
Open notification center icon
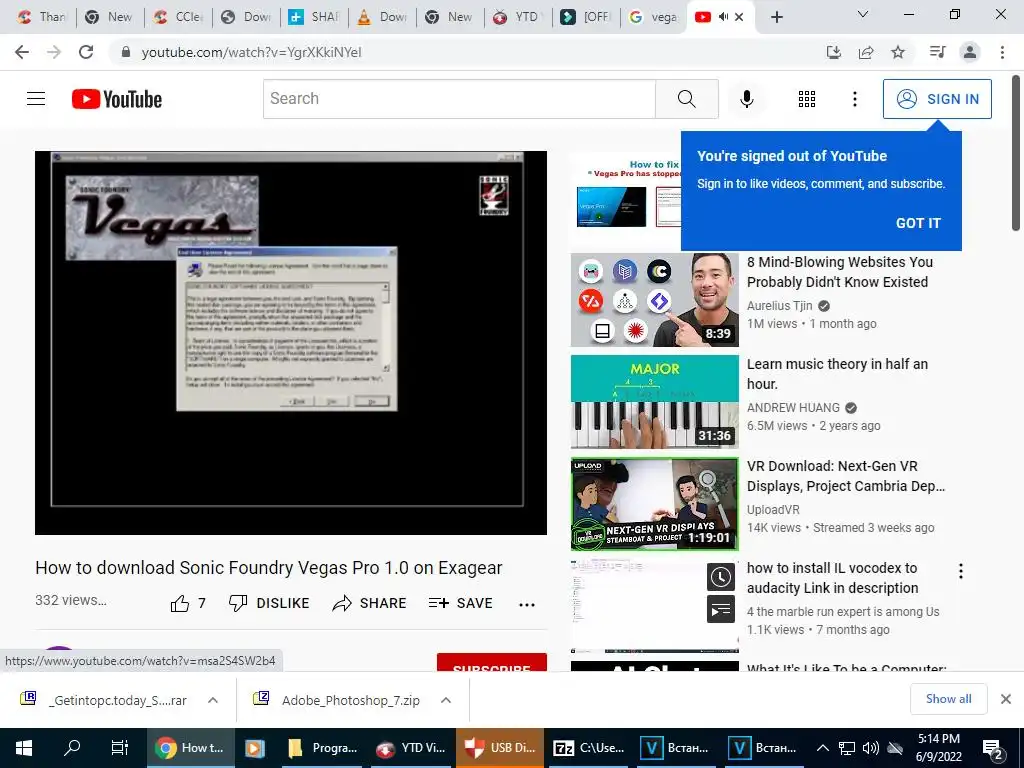[993, 748]
